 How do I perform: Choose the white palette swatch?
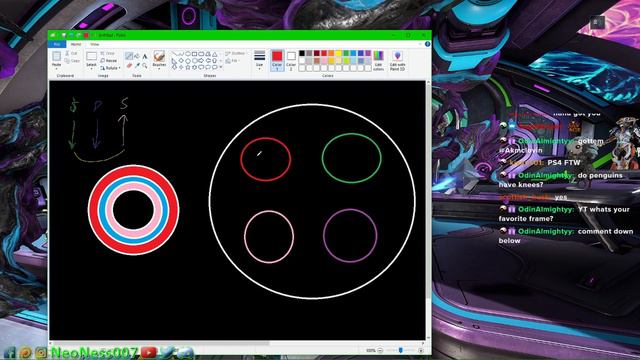pyautogui.click(x=302, y=61)
